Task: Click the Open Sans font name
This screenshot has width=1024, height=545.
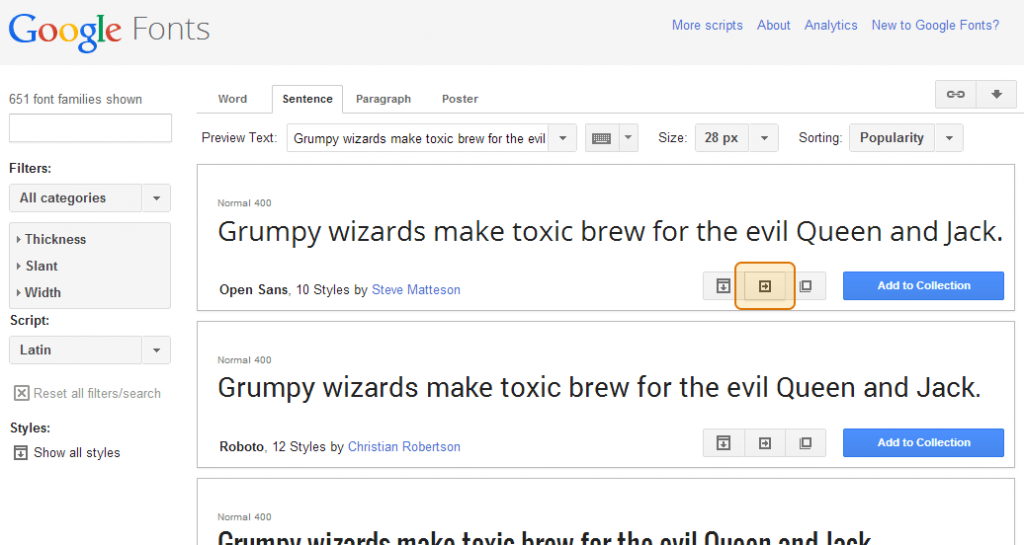Action: point(253,290)
